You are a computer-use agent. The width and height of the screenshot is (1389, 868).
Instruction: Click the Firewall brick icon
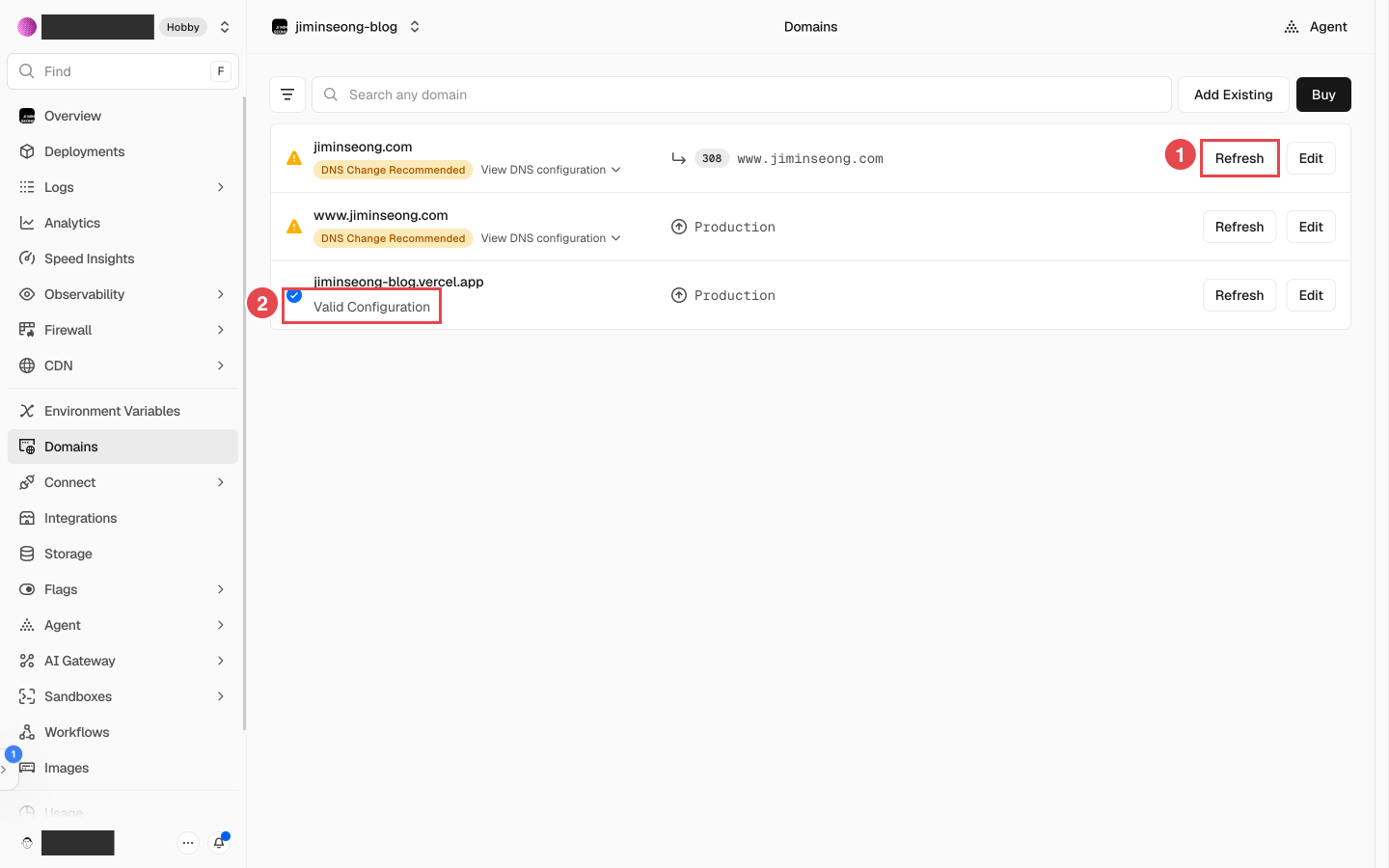coord(27,330)
